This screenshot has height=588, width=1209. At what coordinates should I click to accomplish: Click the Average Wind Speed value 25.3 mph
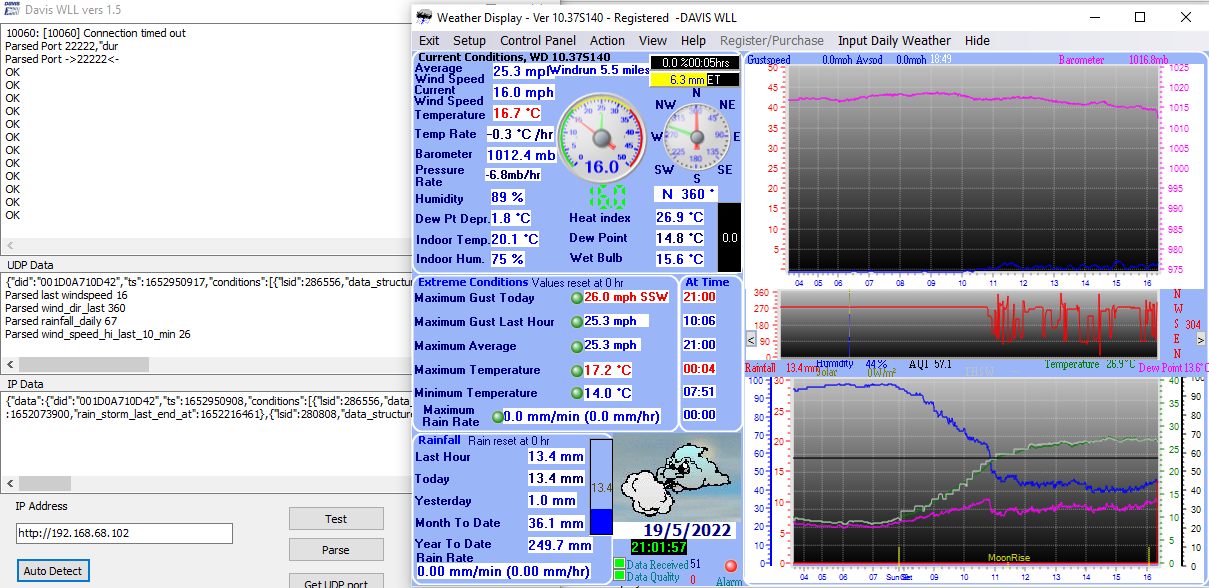521,71
